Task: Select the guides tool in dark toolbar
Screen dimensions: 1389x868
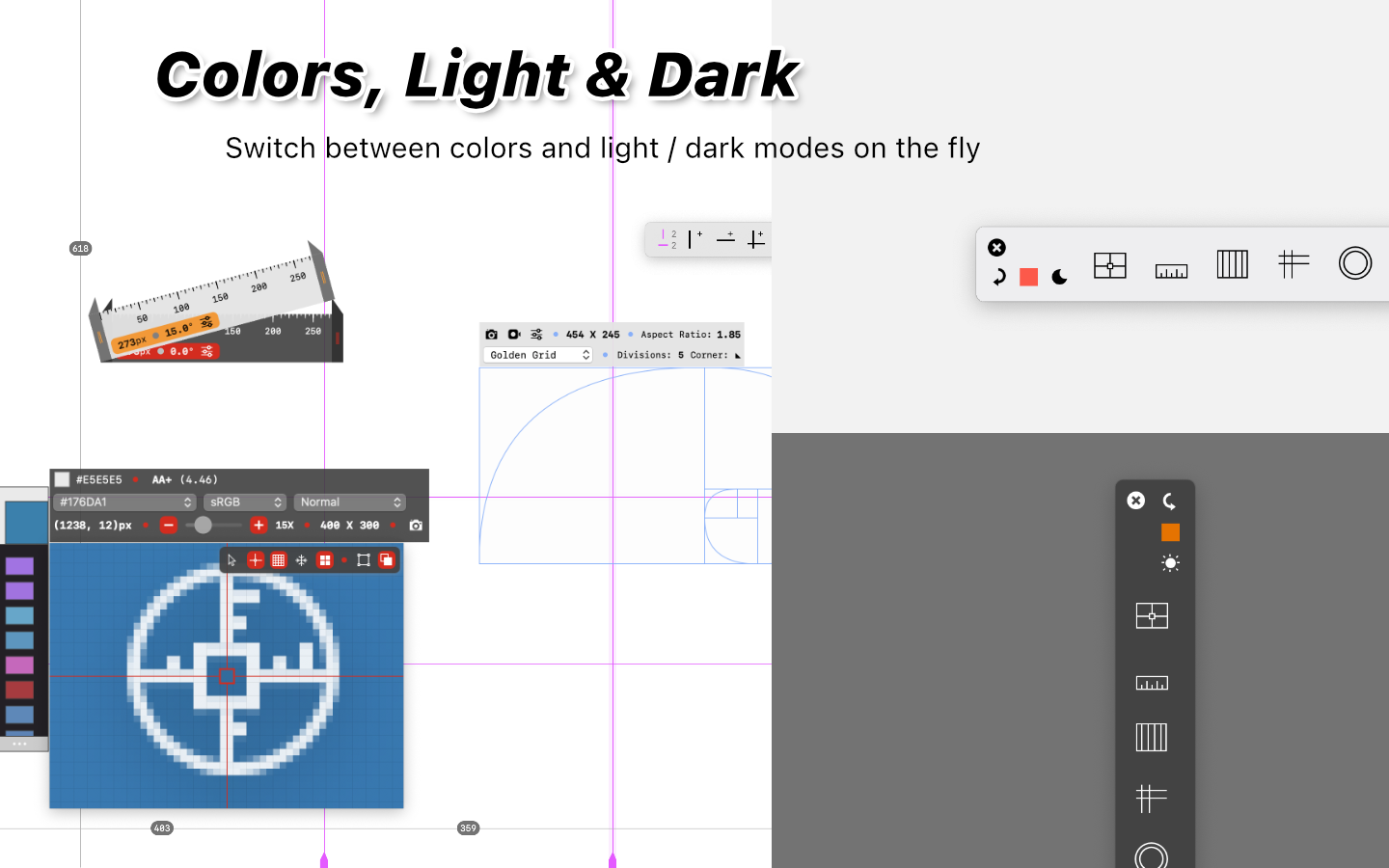Action: click(x=1151, y=799)
